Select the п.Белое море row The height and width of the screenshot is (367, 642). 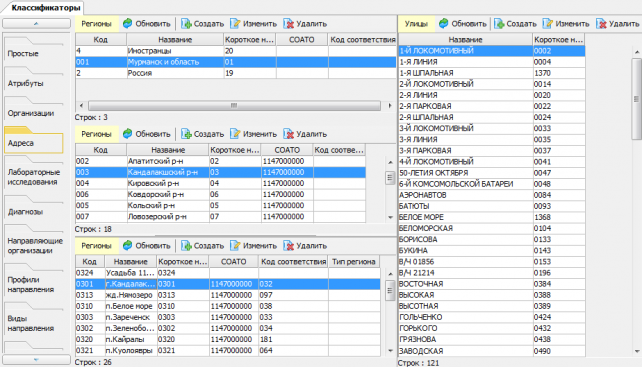(x=228, y=306)
